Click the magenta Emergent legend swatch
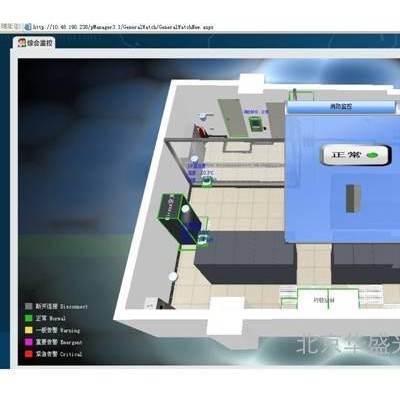400x400 pixels. pyautogui.click(x=29, y=342)
